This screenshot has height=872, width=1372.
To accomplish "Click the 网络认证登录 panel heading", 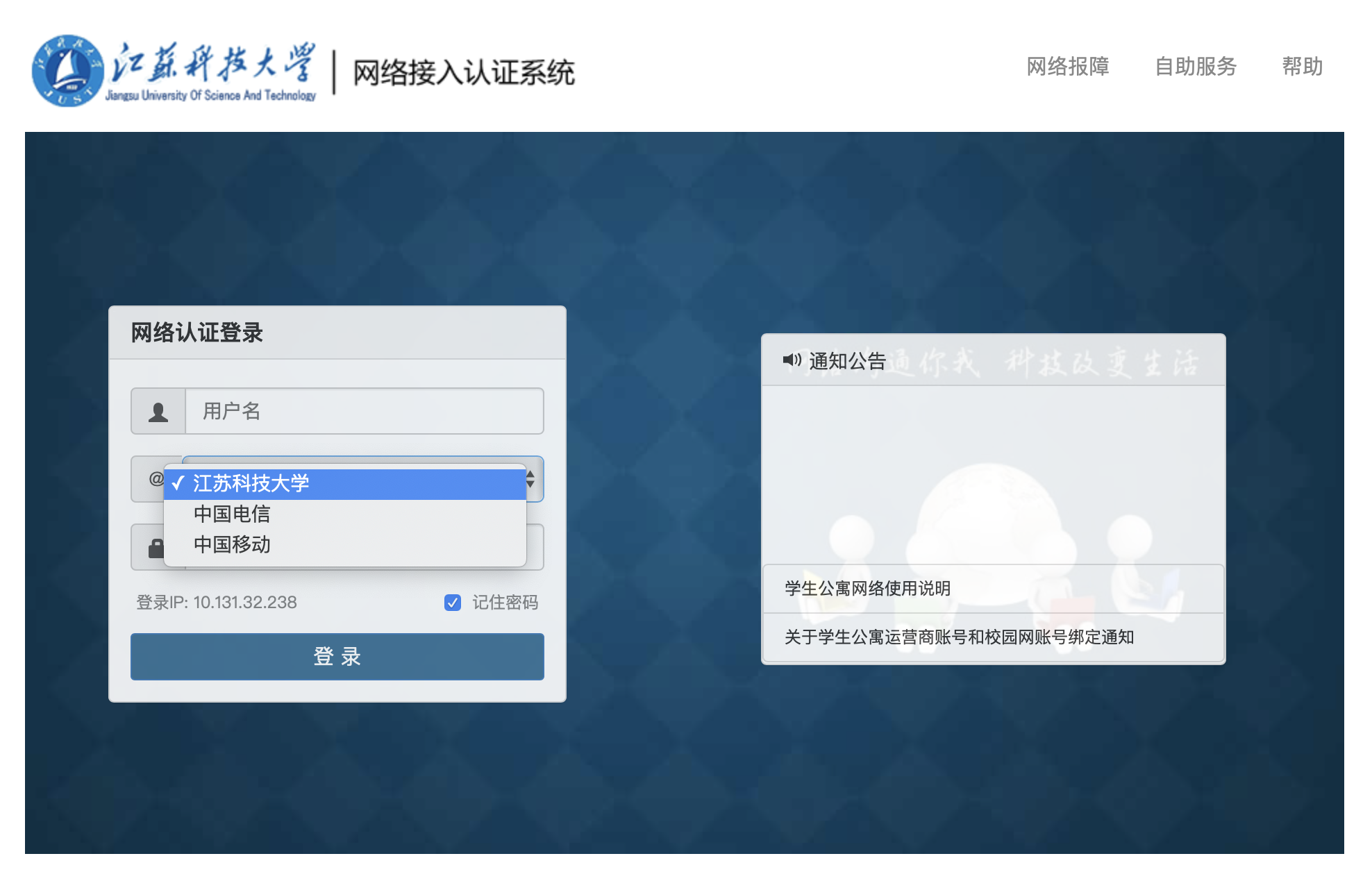I will click(197, 333).
